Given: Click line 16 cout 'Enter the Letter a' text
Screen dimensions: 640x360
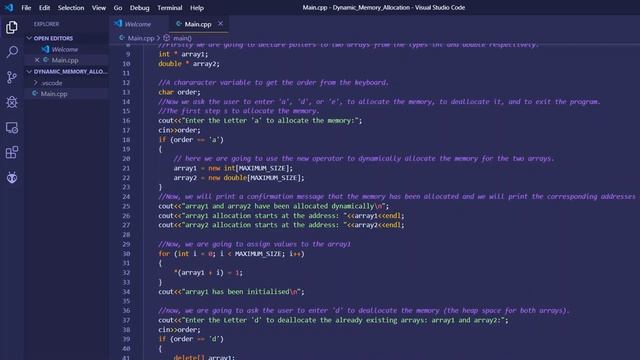Looking at the screenshot, I should tap(260, 121).
